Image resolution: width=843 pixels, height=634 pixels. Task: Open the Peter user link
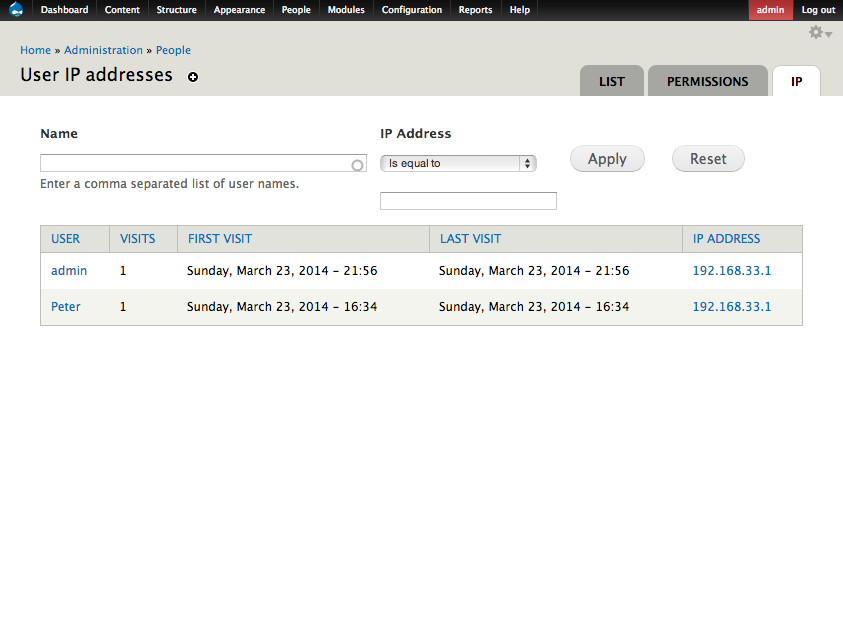click(x=66, y=307)
